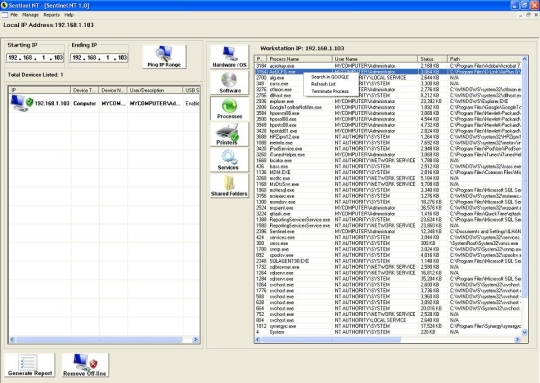
Task: Select the sqlbrowser.exe process row
Action: click(x=388, y=267)
